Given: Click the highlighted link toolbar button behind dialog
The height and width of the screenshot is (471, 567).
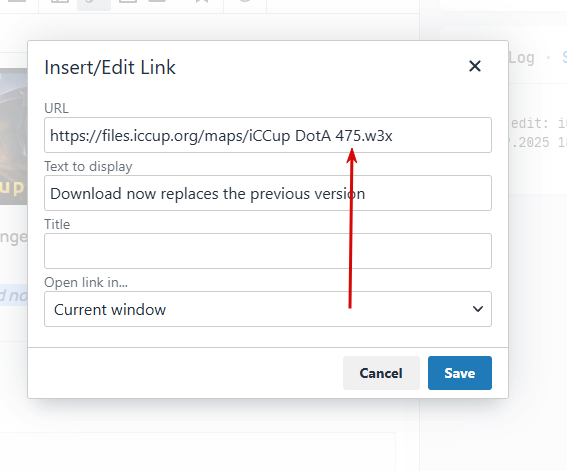Looking at the screenshot, I should (x=94, y=4).
